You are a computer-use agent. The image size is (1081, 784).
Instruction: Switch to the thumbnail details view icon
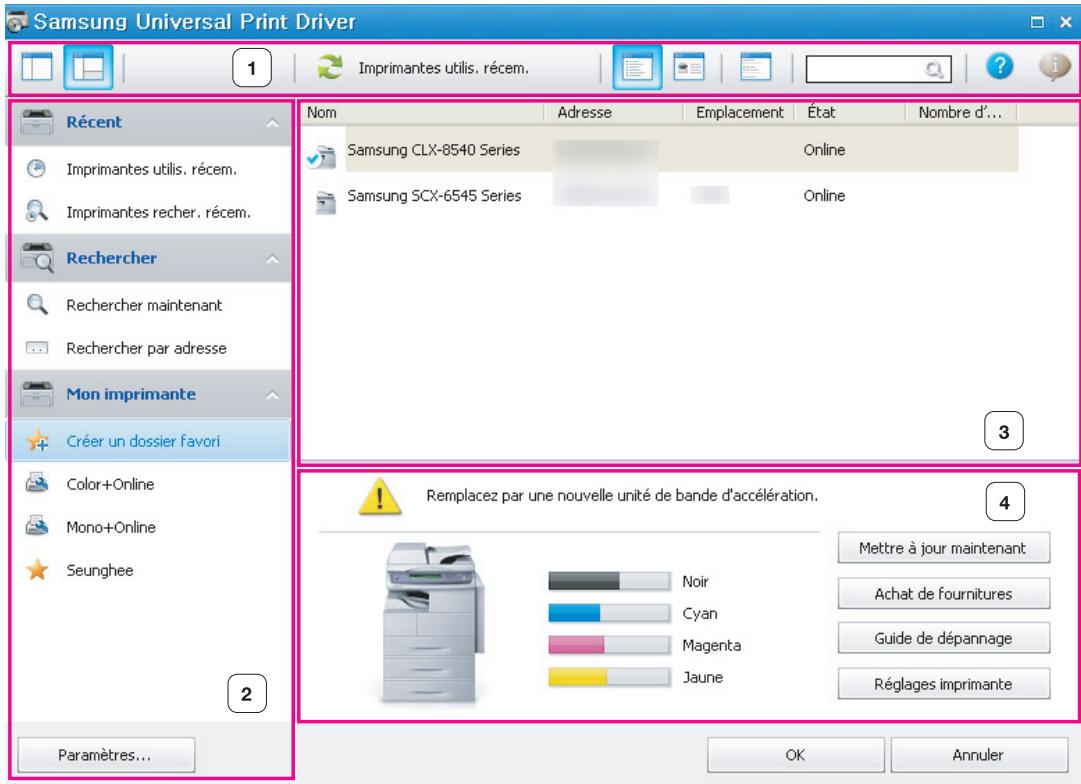689,68
